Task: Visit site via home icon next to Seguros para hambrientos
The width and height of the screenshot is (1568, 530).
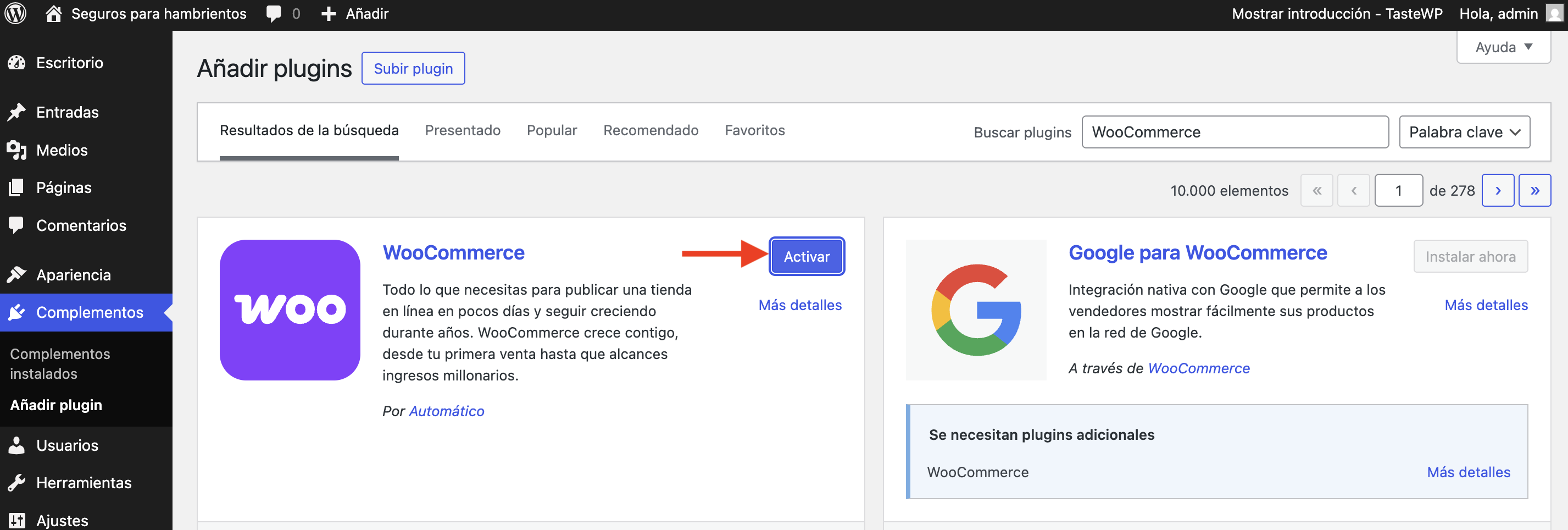Action: click(53, 13)
